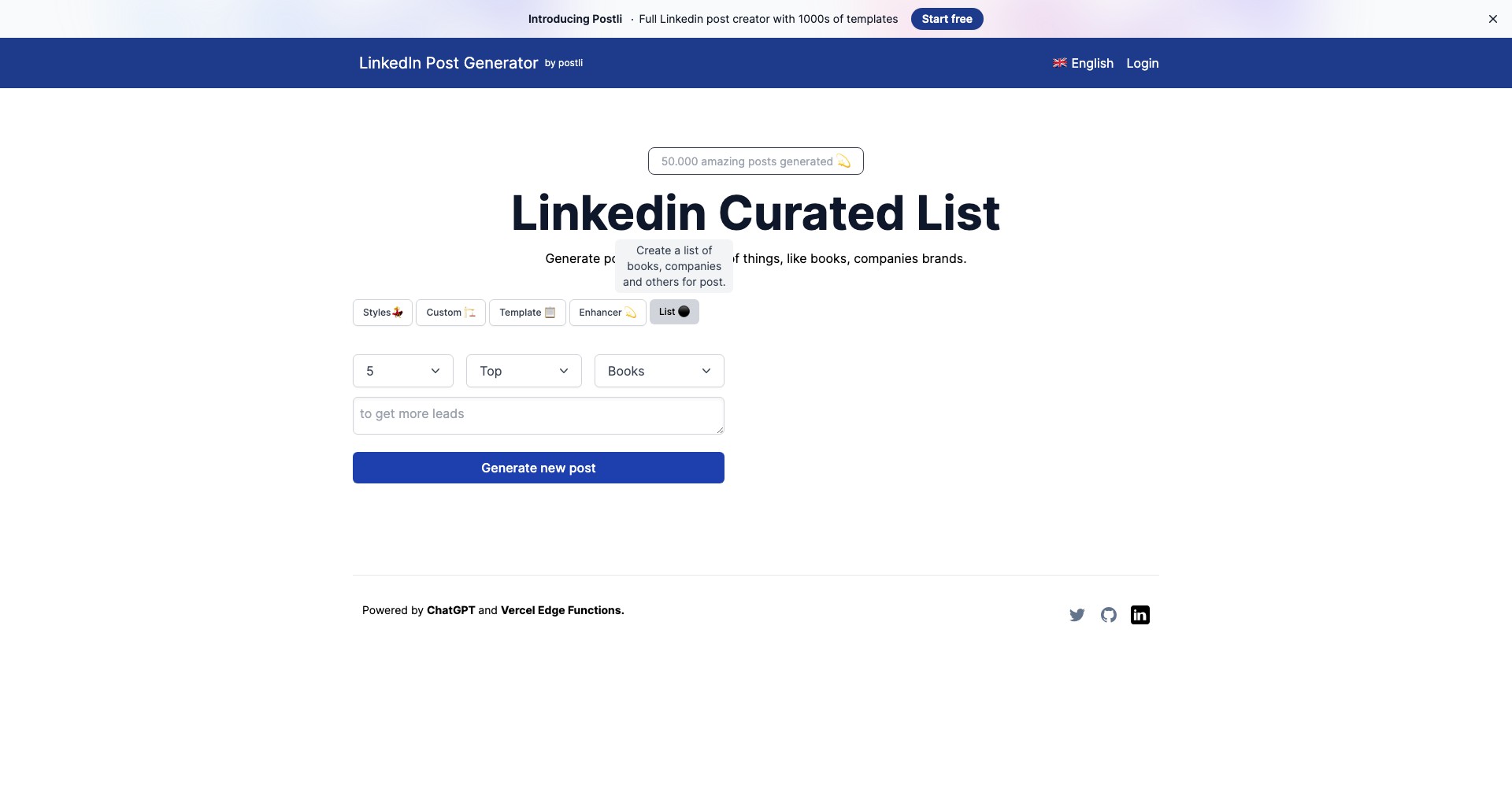This screenshot has height=796, width=1512.
Task: Select the List tab
Action: 674,312
